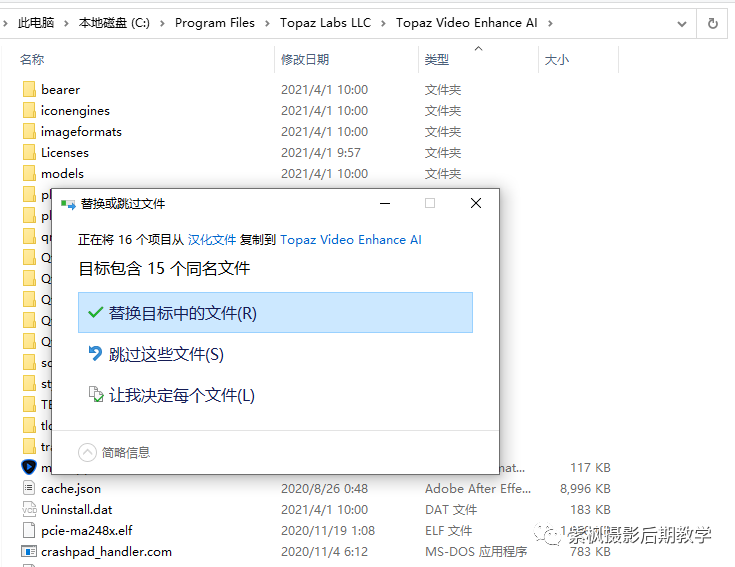Expand chevron after Topaz Labs LLC breadcrumb
This screenshot has width=735, height=567.
pos(383,23)
